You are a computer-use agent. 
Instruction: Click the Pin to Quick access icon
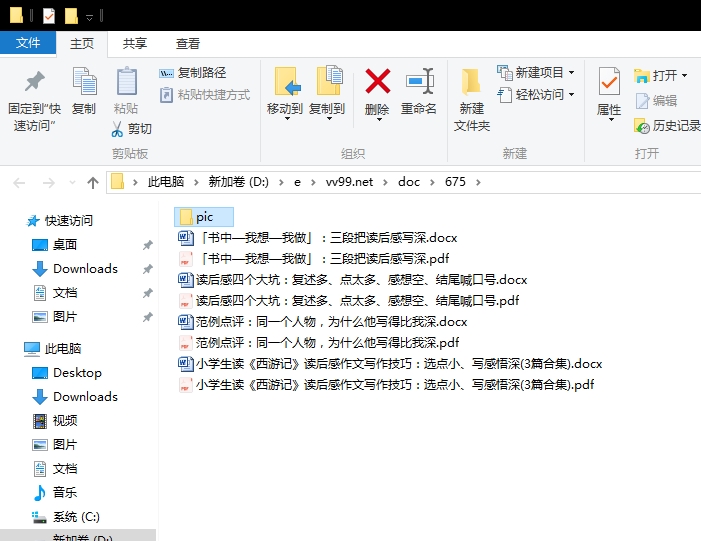point(34,81)
